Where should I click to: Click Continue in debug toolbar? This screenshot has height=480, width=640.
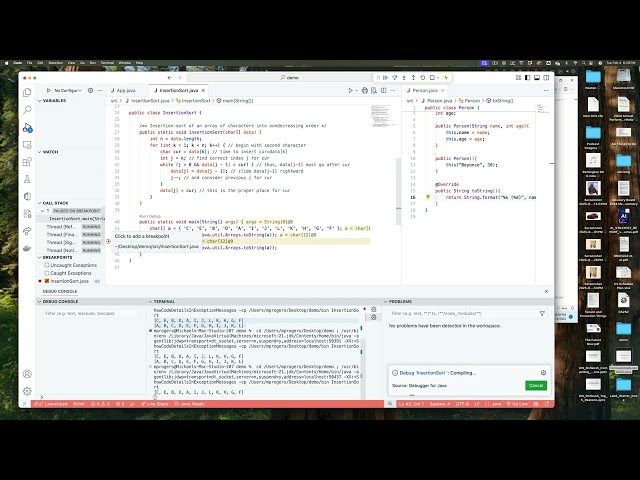(385, 78)
